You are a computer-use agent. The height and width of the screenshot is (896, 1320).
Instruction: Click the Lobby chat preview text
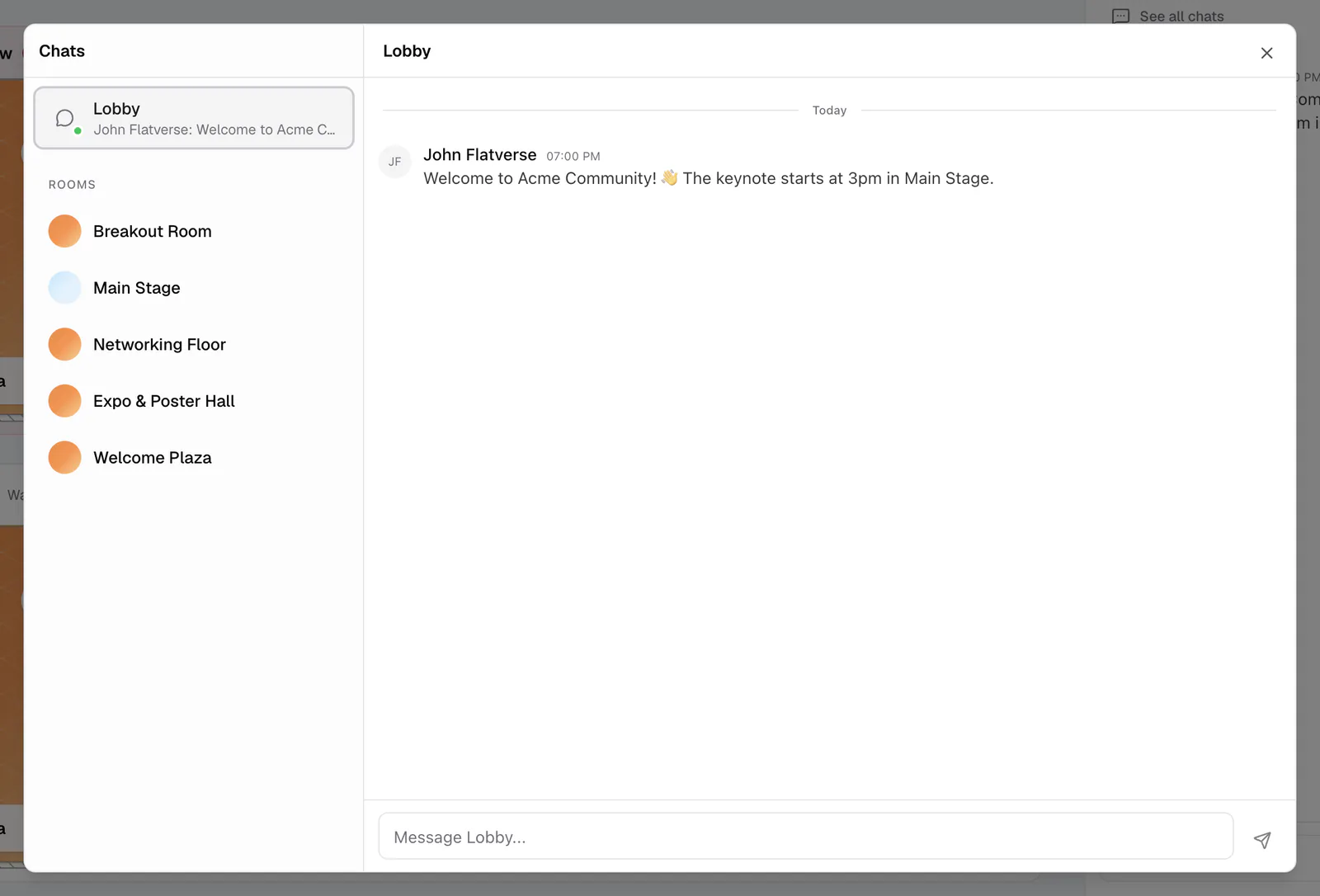pyautogui.click(x=214, y=130)
